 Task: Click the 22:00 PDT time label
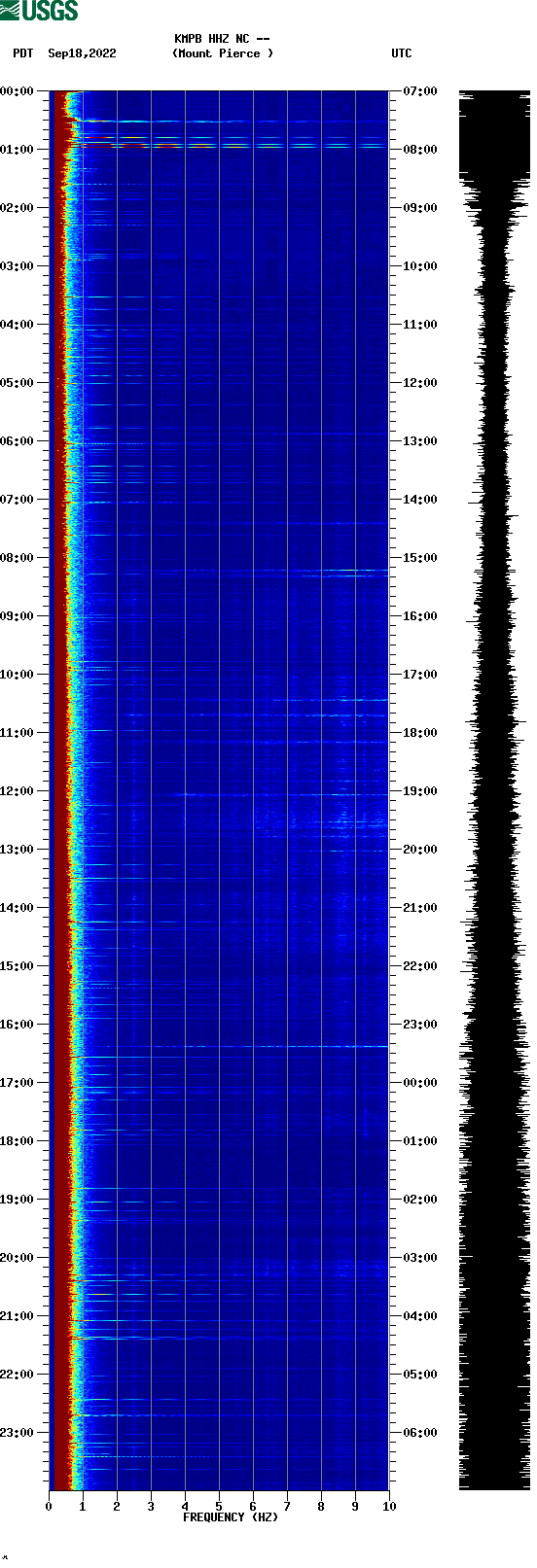18,1375
